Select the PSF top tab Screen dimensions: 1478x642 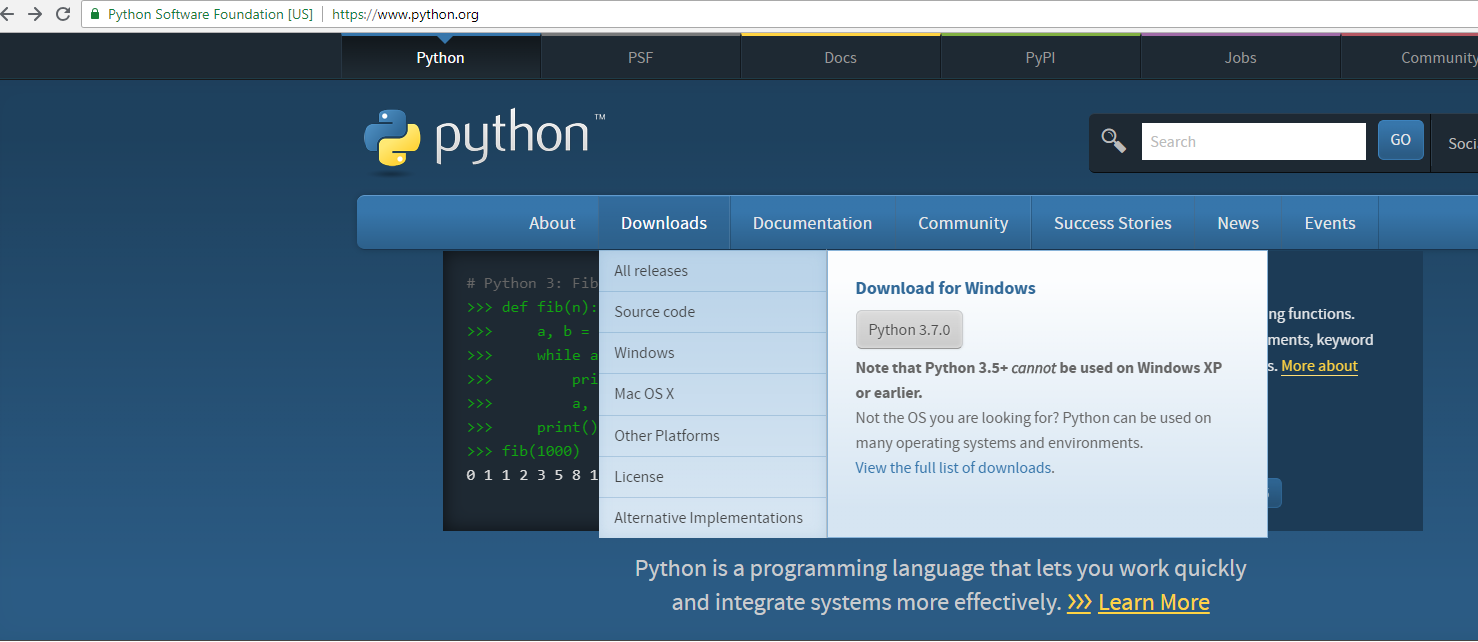coord(640,57)
